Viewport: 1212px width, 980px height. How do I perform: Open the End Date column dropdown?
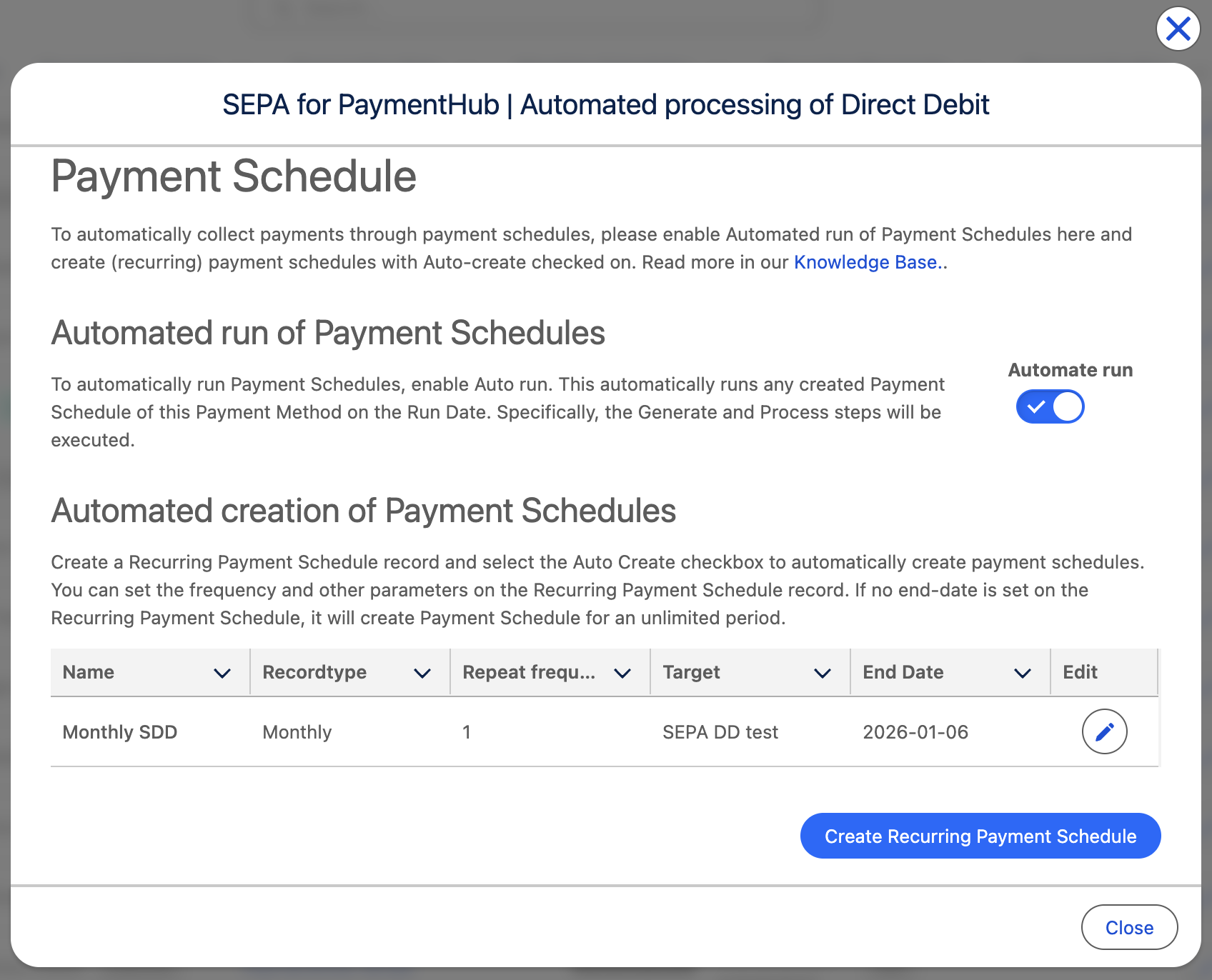click(1023, 672)
